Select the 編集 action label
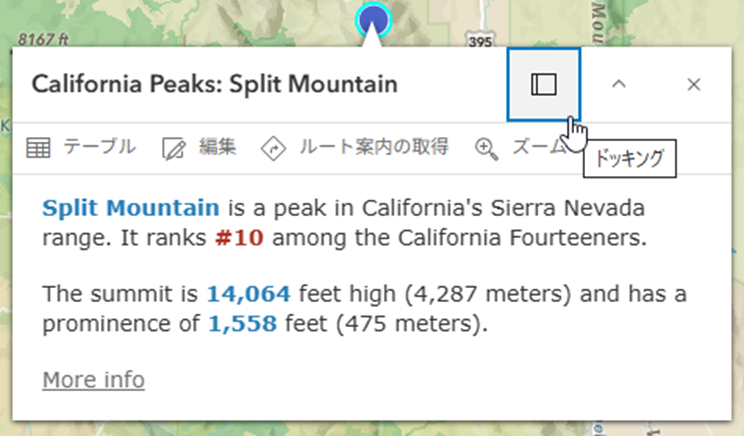 (x=217, y=147)
